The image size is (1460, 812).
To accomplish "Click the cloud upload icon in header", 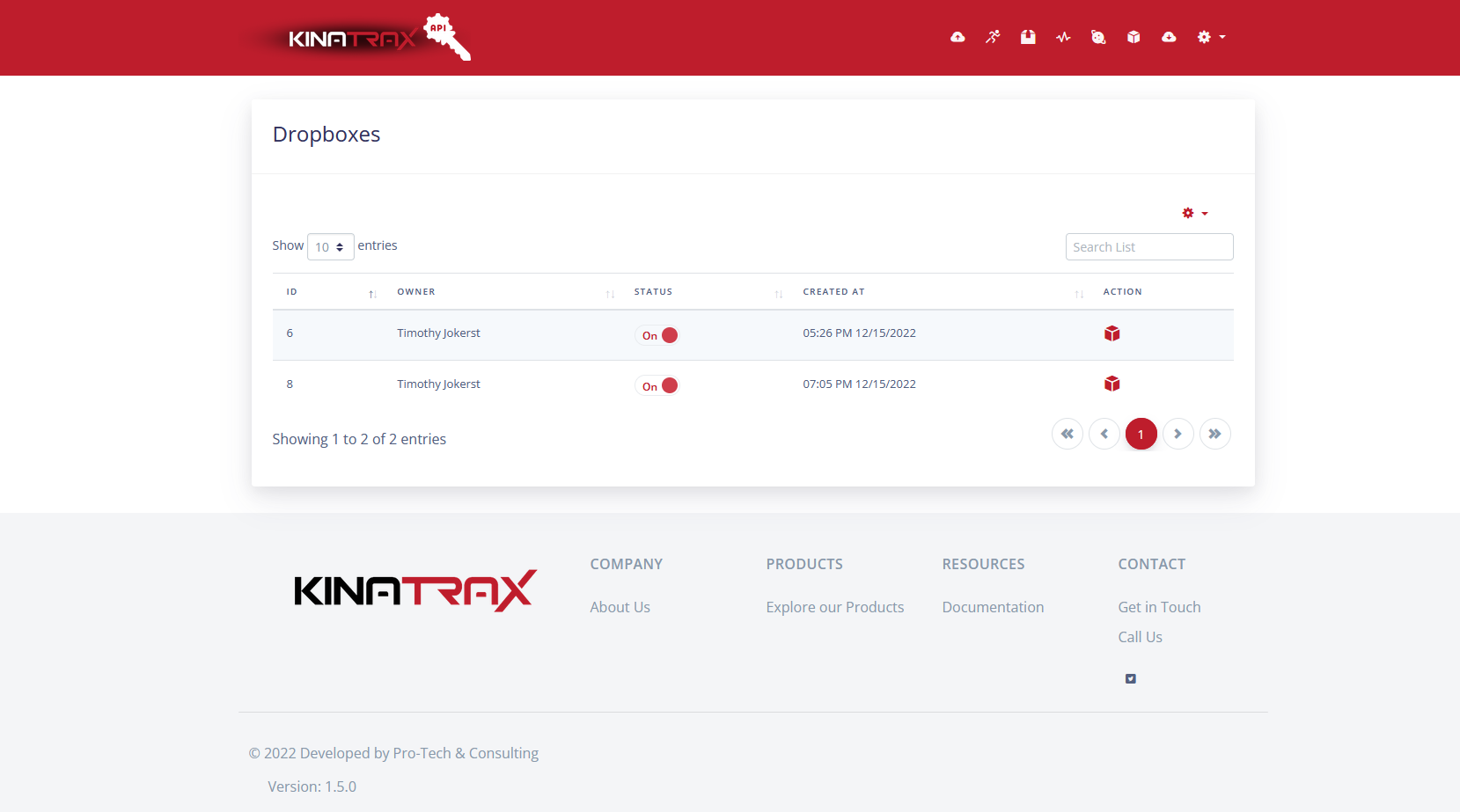I will click(957, 37).
